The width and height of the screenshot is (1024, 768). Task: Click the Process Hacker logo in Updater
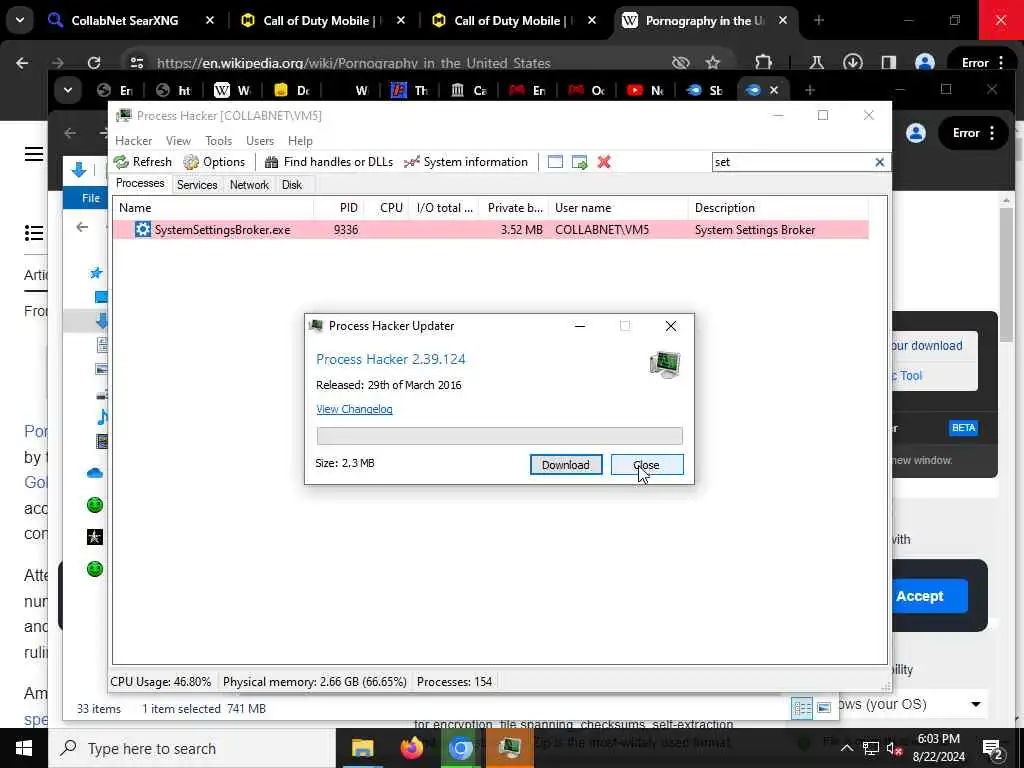click(665, 364)
